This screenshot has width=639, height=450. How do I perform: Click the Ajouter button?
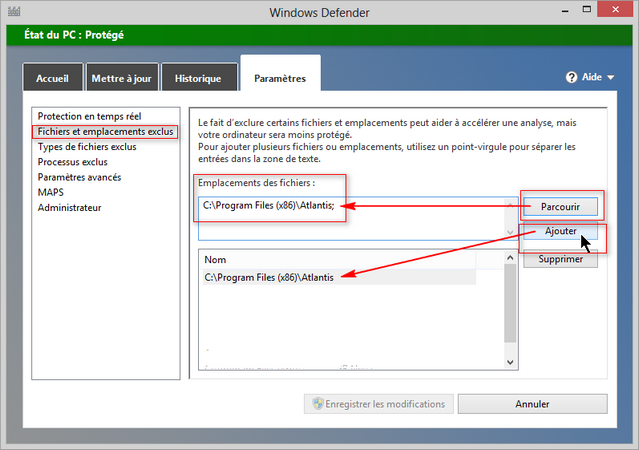pyautogui.click(x=560, y=231)
